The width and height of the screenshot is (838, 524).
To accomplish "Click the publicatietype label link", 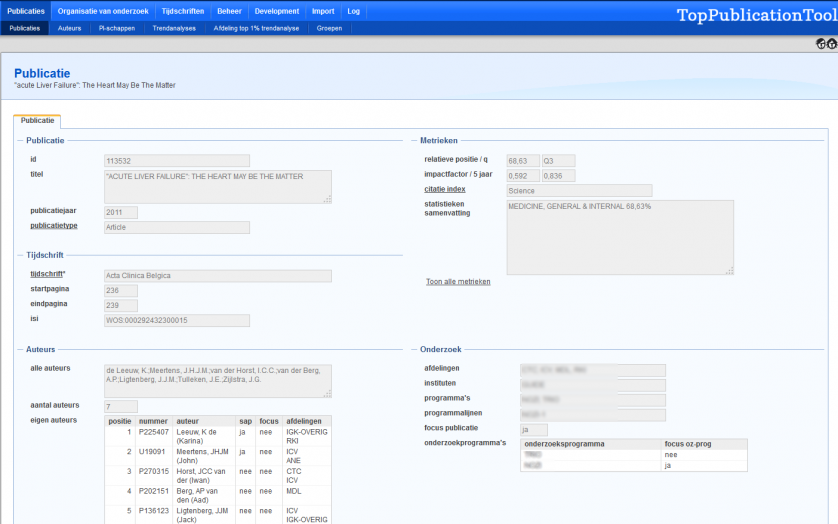I will [54, 226].
